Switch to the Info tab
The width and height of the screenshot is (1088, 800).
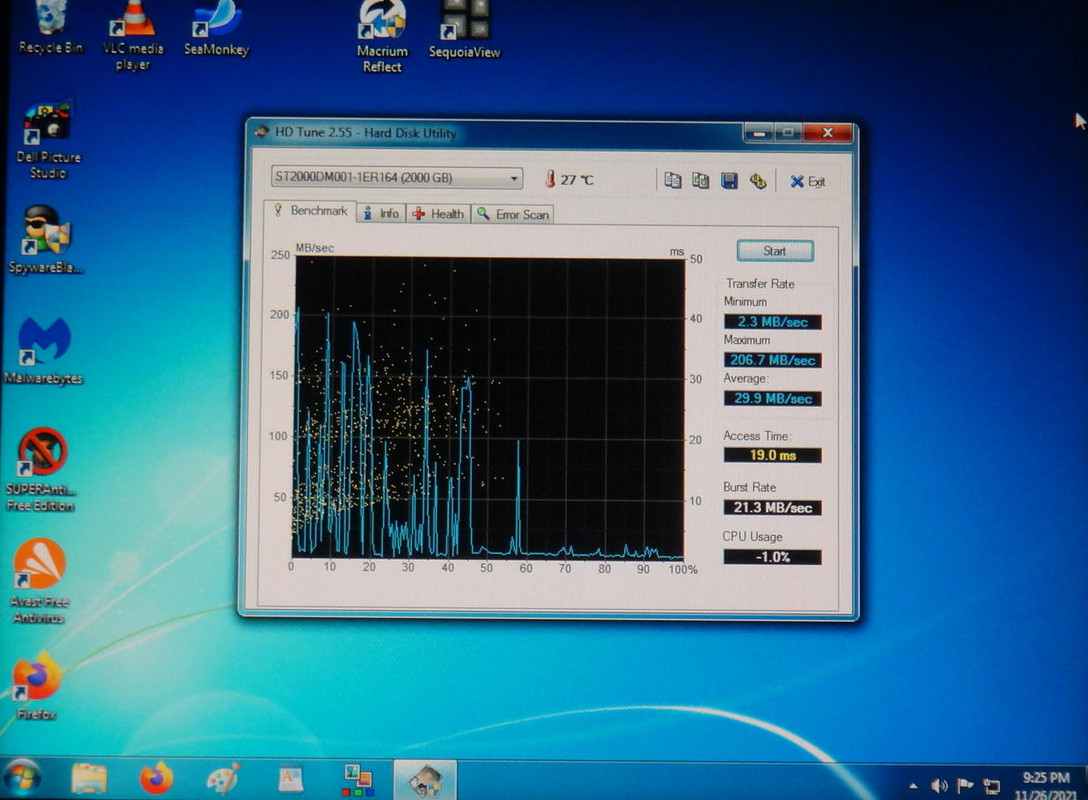(x=382, y=214)
